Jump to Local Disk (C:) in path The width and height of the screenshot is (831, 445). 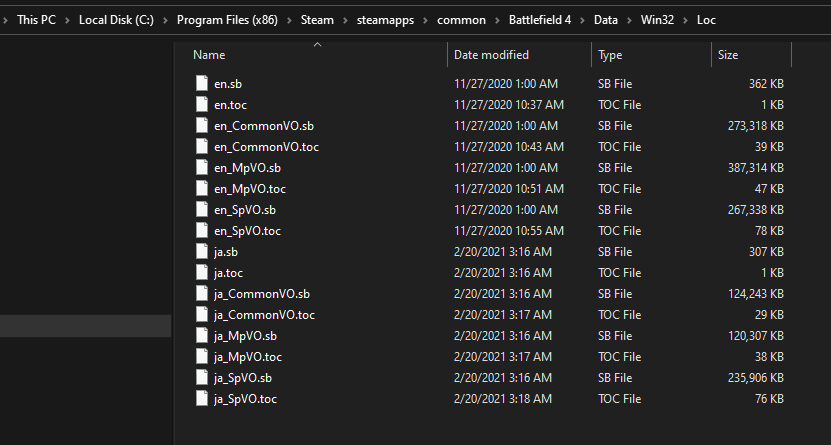coord(116,19)
